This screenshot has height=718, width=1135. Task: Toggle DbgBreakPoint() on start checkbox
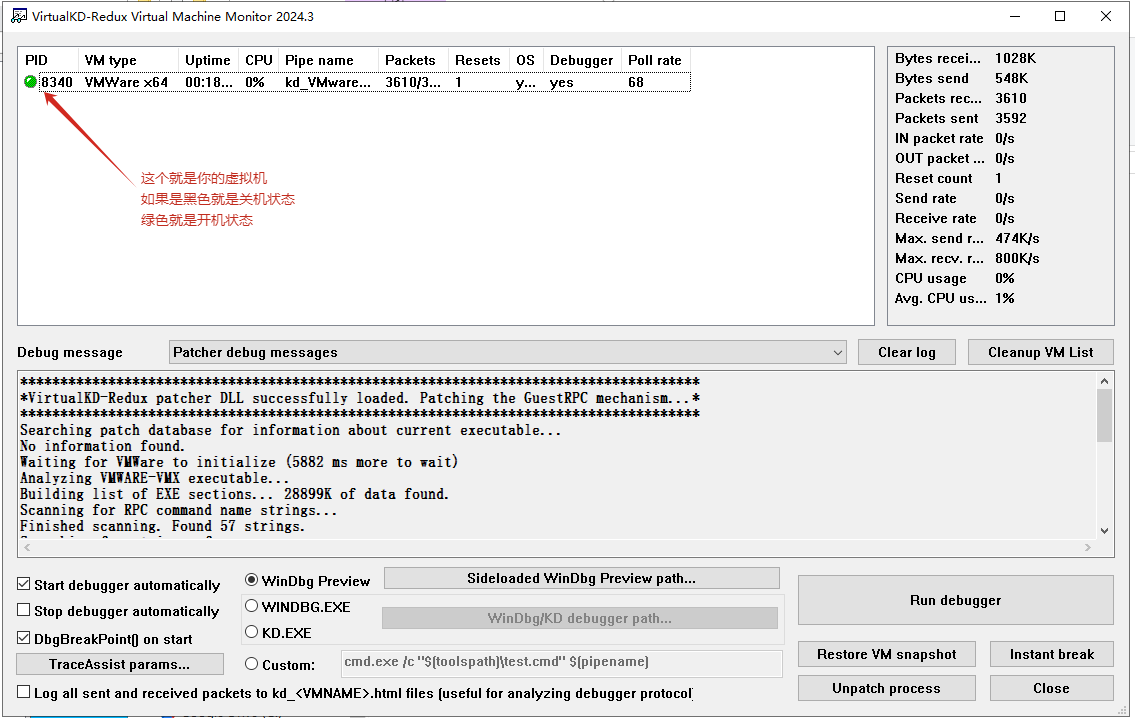[24, 638]
